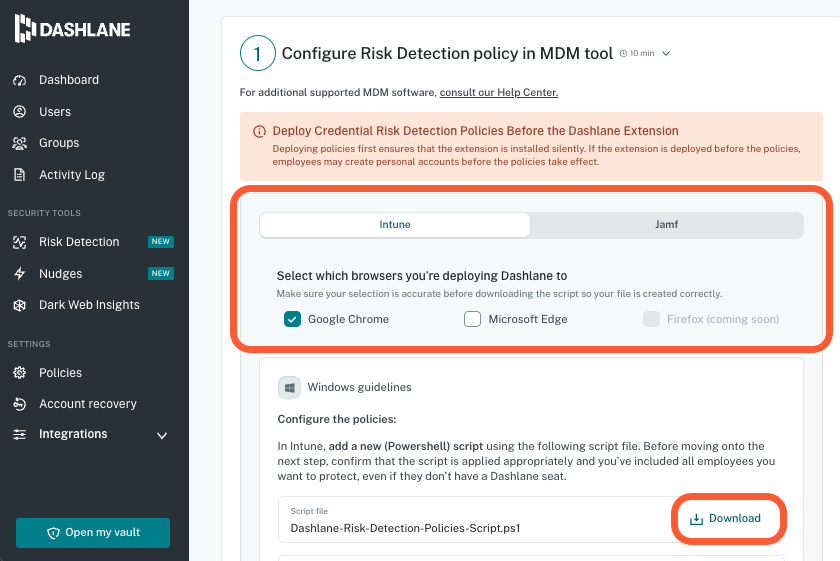Click the 10 min duration label
The image size is (840, 561).
coord(642,54)
